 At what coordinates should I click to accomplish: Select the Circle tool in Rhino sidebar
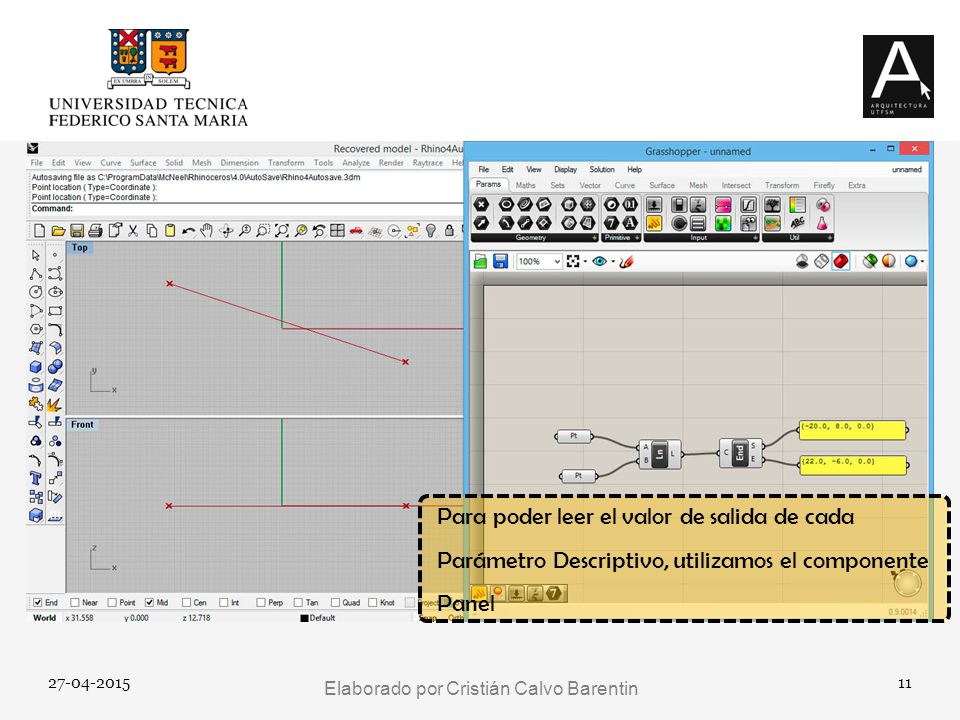[x=36, y=292]
